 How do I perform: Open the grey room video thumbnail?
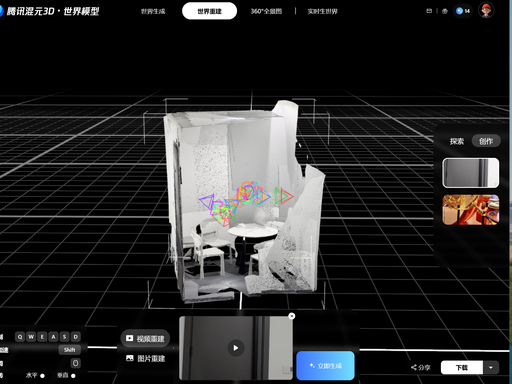tap(470, 173)
